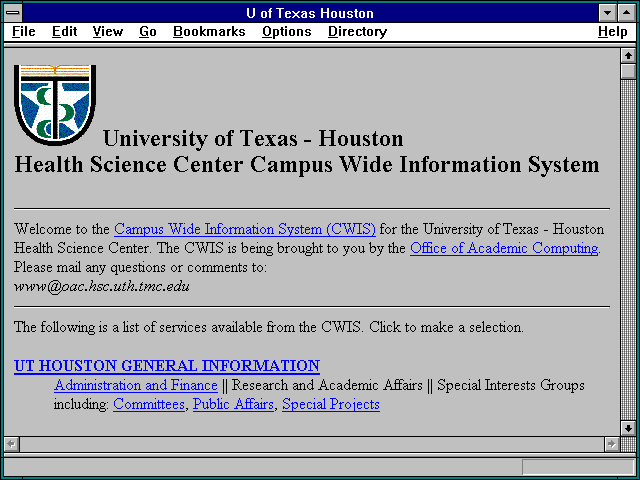Open the Public Affairs link

pos(233,404)
